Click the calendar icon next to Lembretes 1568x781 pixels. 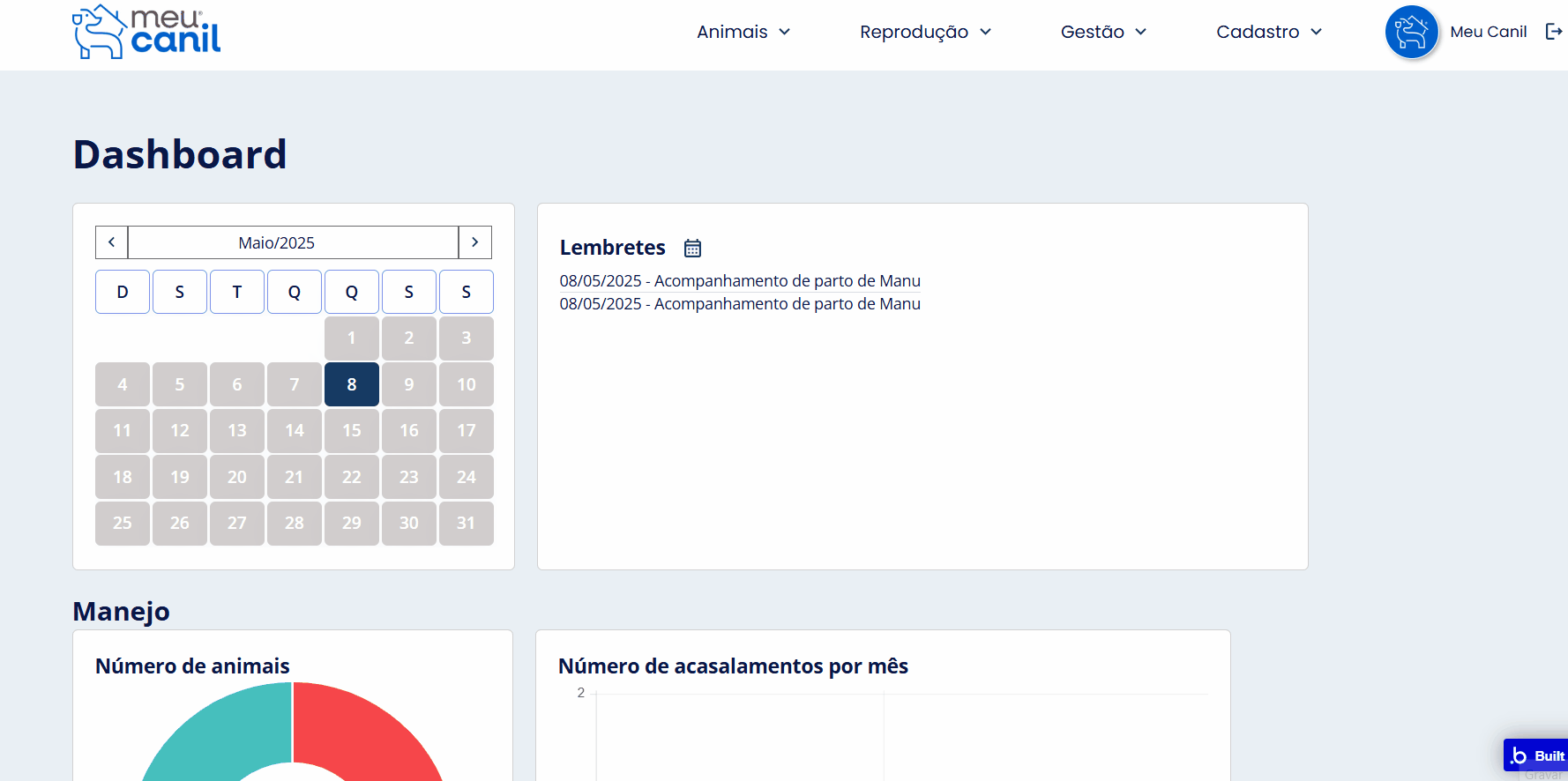click(692, 249)
